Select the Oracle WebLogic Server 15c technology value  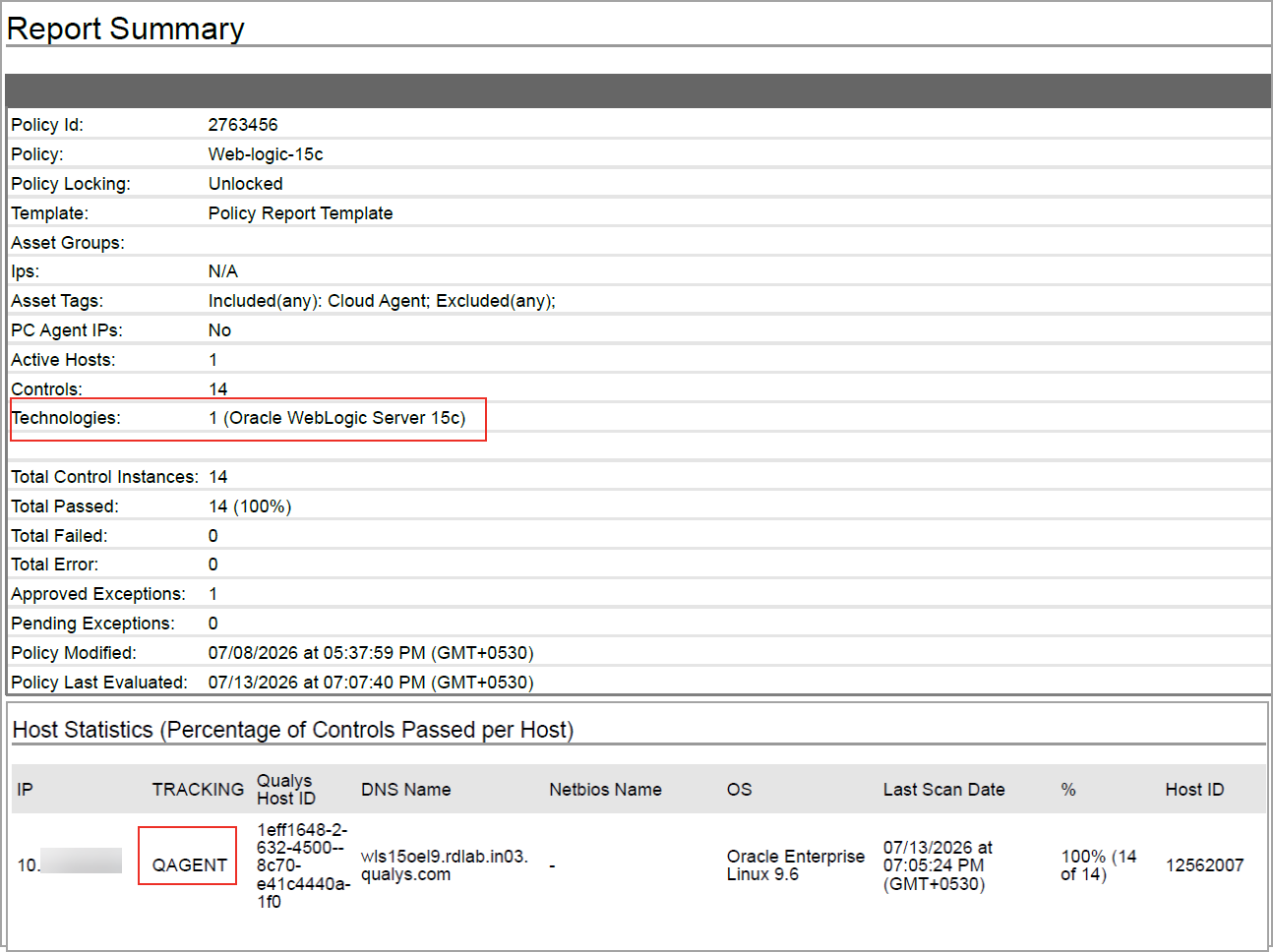click(336, 418)
